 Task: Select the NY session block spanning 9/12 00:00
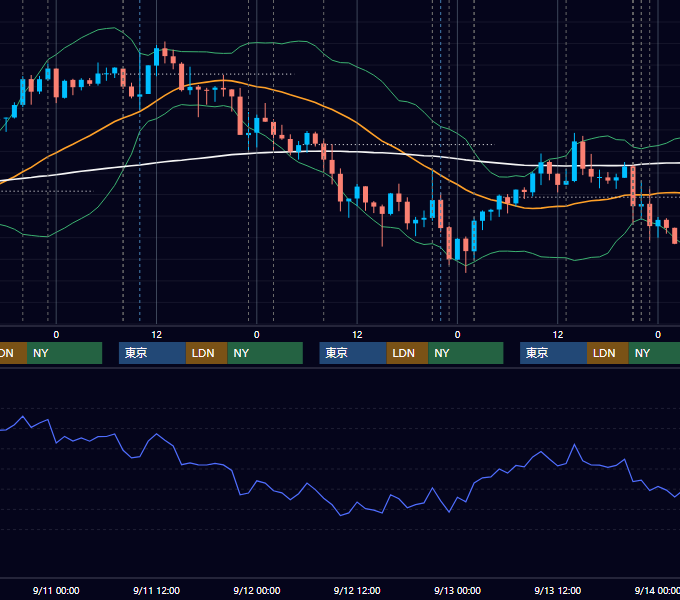pos(265,353)
